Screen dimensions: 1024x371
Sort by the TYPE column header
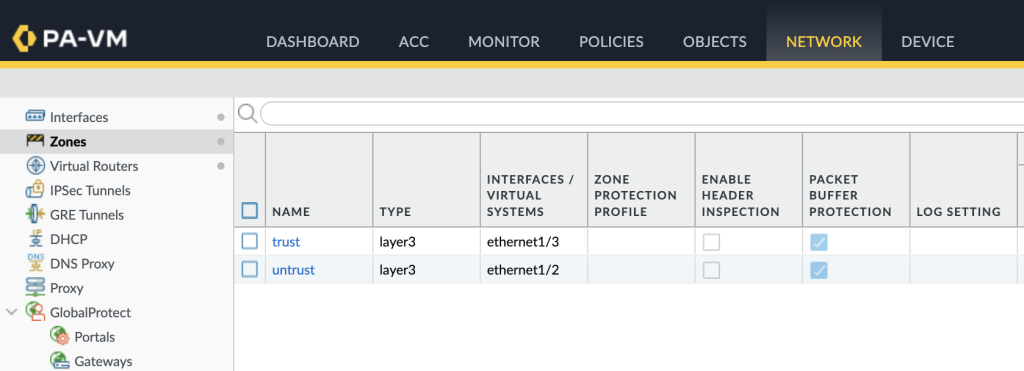coord(395,212)
